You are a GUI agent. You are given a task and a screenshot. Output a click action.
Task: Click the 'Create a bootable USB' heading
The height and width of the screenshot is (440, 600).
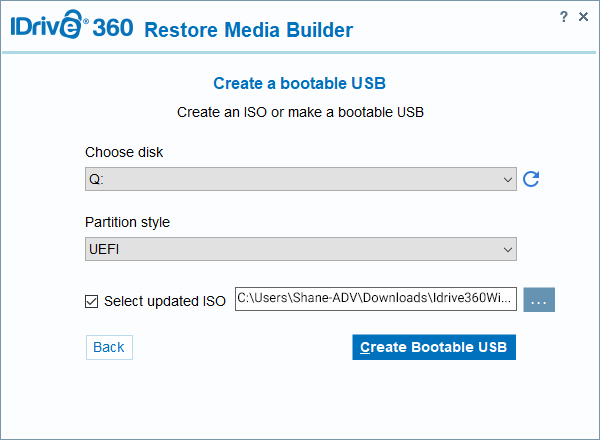[300, 83]
